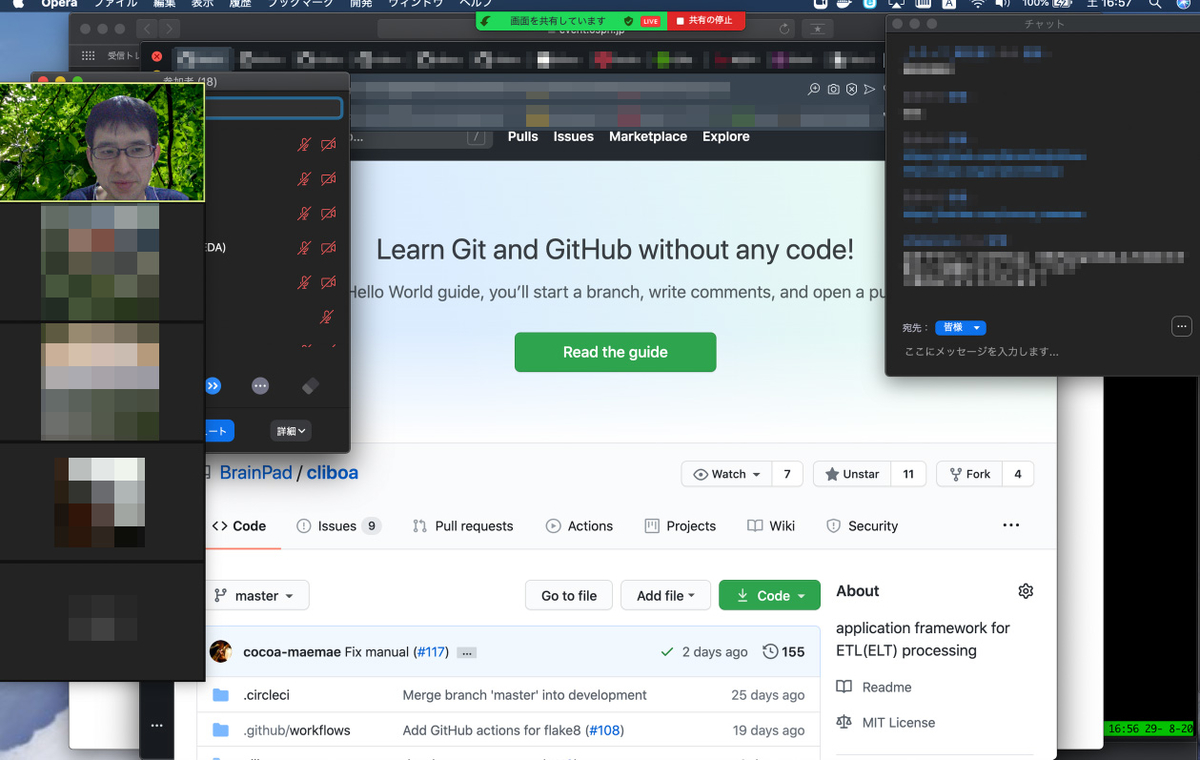
Task: Stop sharing with the 共有の停止 button
Action: coord(706,20)
